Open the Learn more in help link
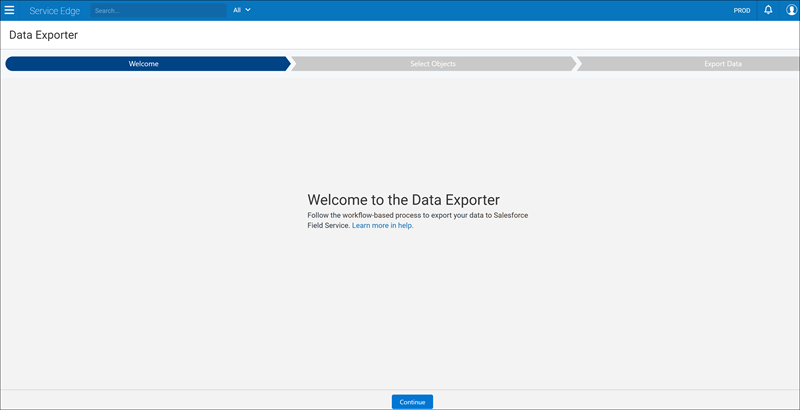The width and height of the screenshot is (800, 410). pos(382,225)
